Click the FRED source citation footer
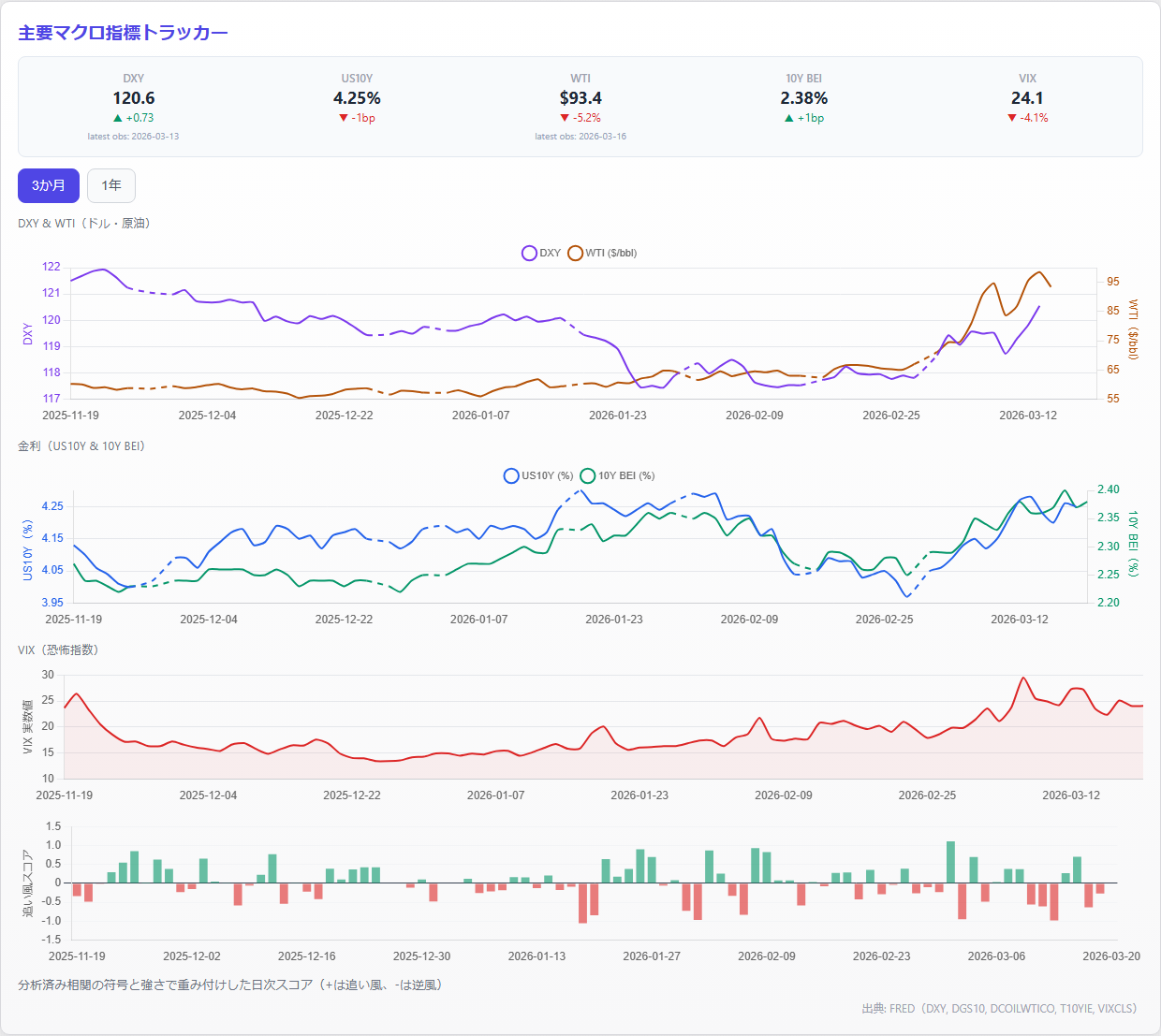 tap(999, 1008)
